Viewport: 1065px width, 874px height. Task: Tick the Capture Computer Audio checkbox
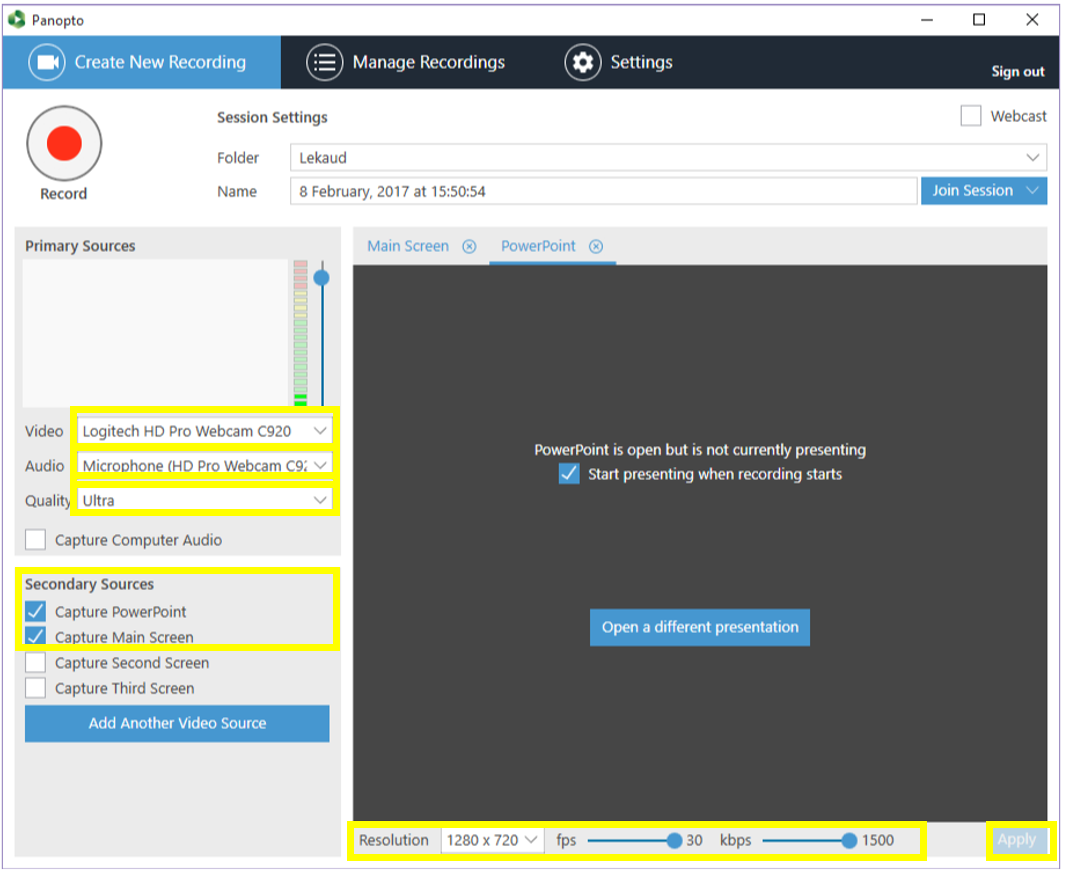pos(36,540)
